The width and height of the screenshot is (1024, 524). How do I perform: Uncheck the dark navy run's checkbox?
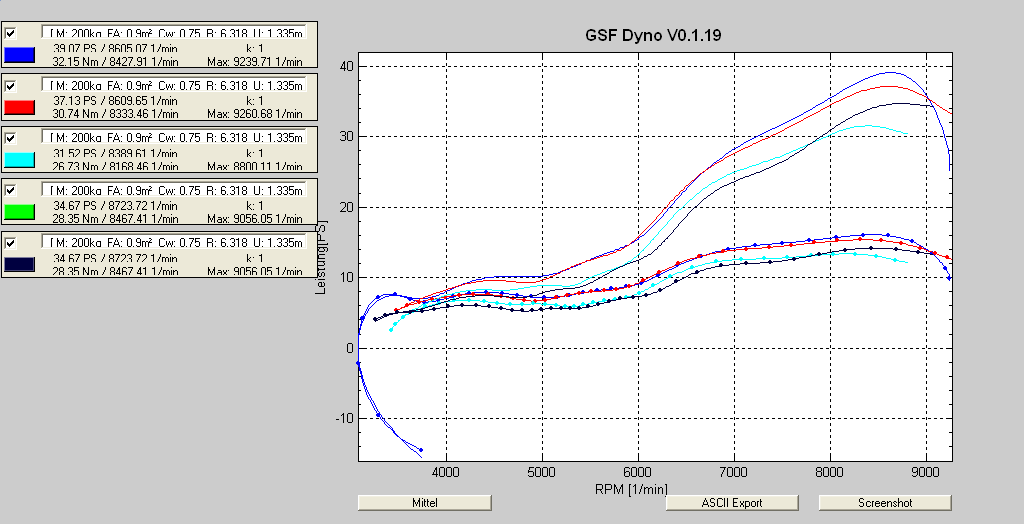coord(11,241)
